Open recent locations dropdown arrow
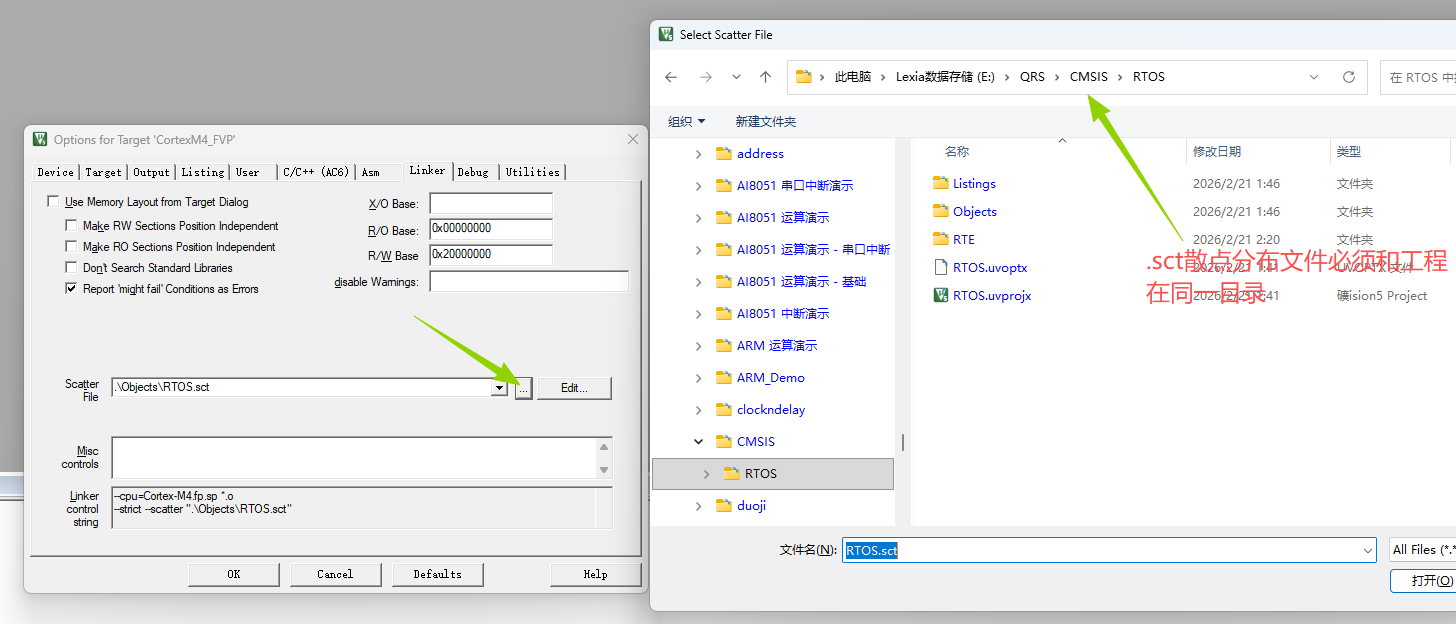The height and width of the screenshot is (624, 1456). 737,77
